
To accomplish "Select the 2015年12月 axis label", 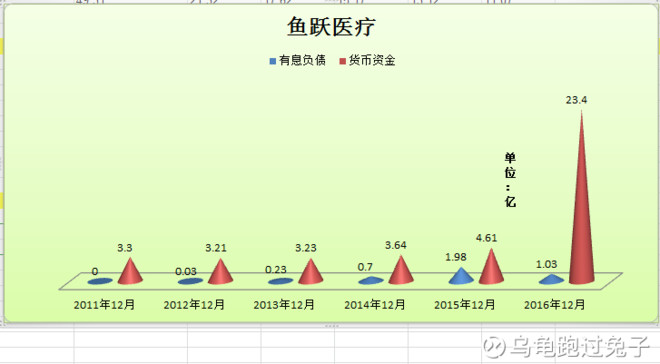I will click(464, 305).
